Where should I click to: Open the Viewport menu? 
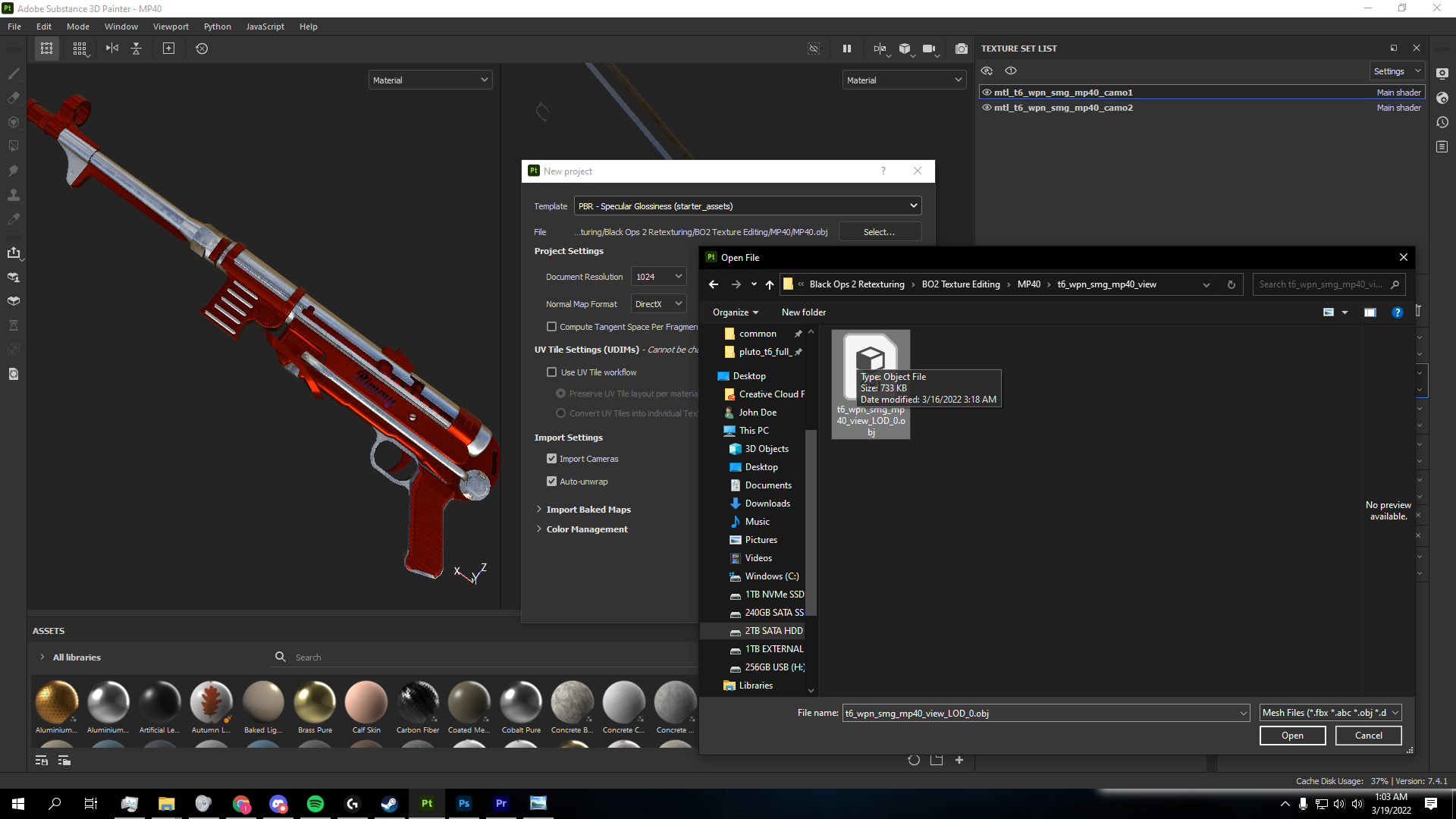(x=171, y=27)
